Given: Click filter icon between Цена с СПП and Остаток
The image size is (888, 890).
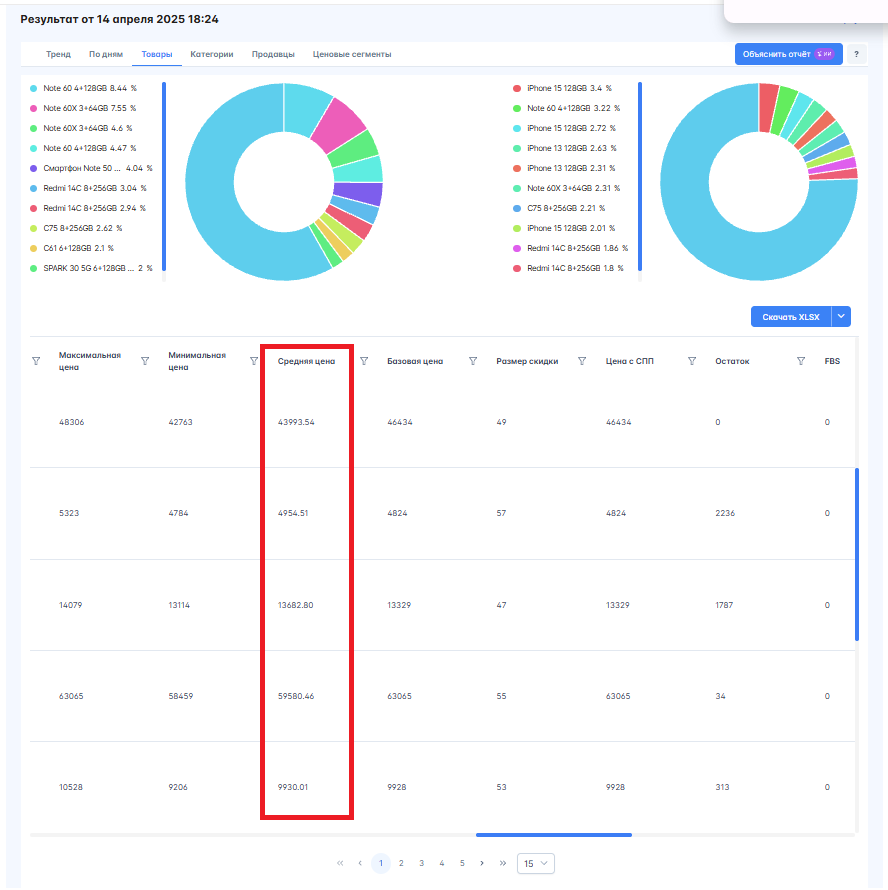Looking at the screenshot, I should pos(692,361).
